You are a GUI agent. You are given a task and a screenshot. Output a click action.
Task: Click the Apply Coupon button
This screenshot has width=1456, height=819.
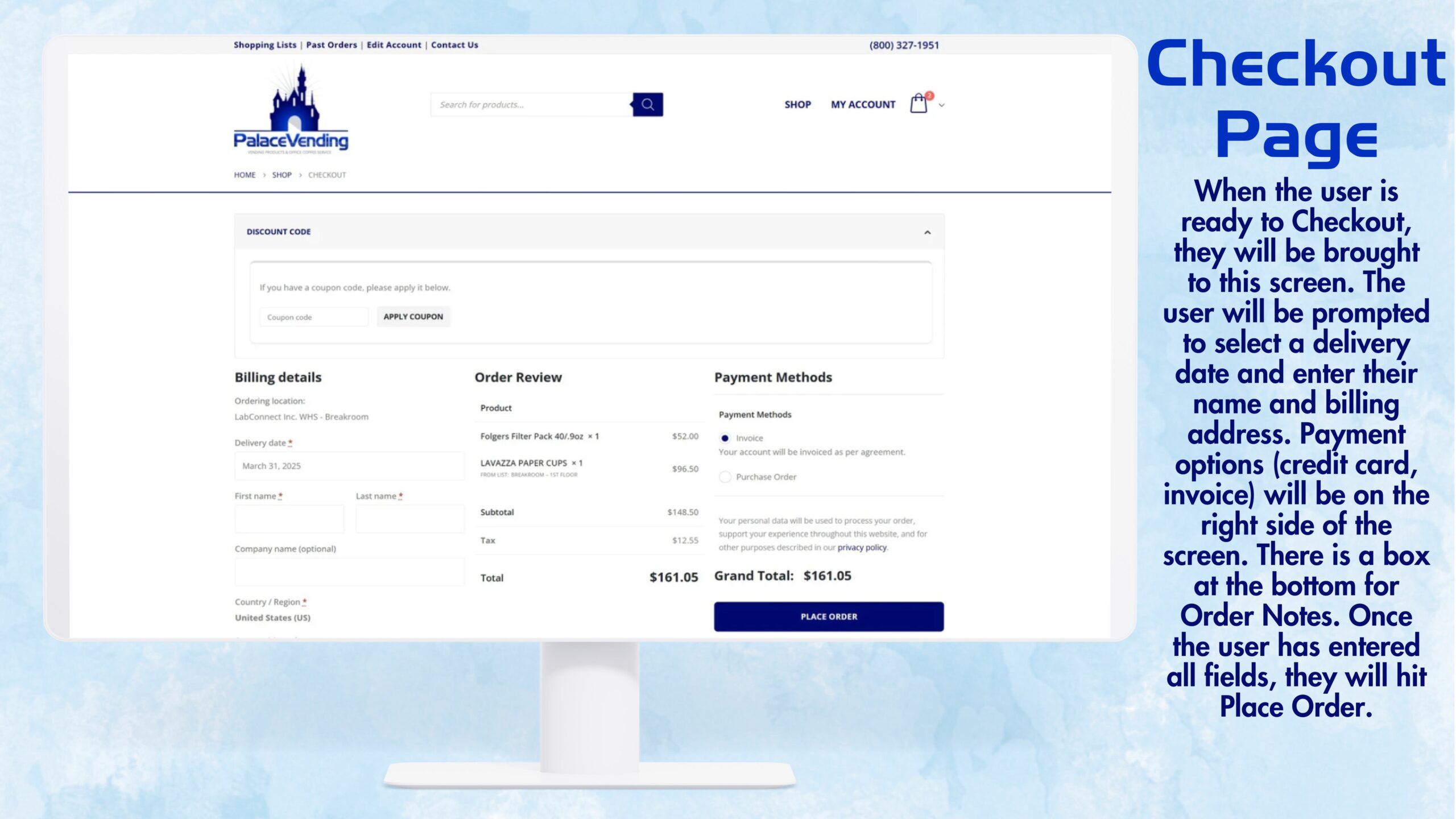click(413, 317)
